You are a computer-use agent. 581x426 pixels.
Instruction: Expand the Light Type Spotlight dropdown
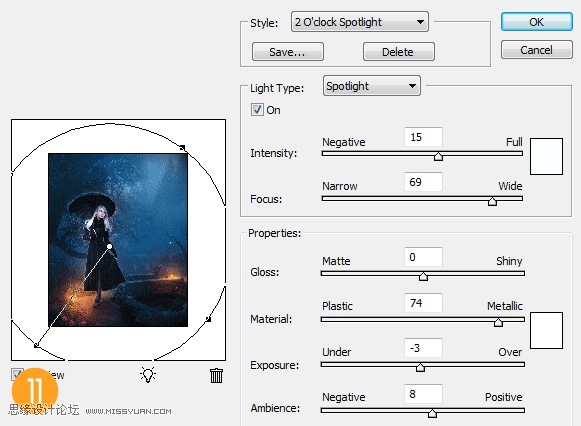click(372, 86)
